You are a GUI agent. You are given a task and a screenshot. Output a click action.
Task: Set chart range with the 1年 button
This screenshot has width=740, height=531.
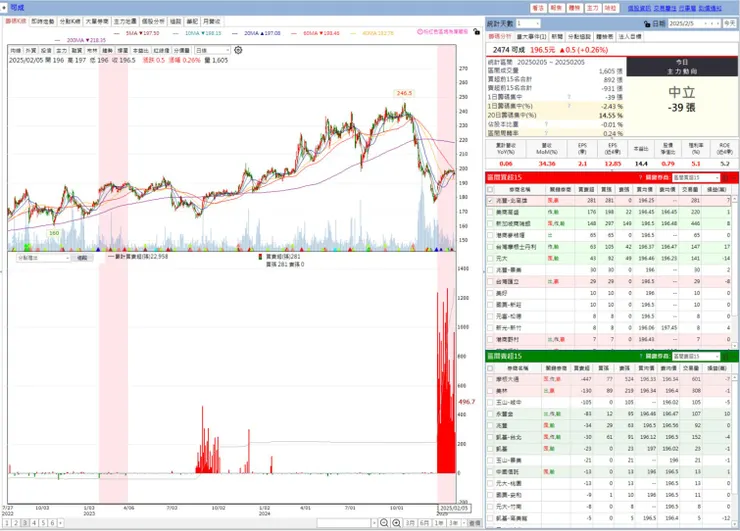pyautogui.click(x=439, y=523)
